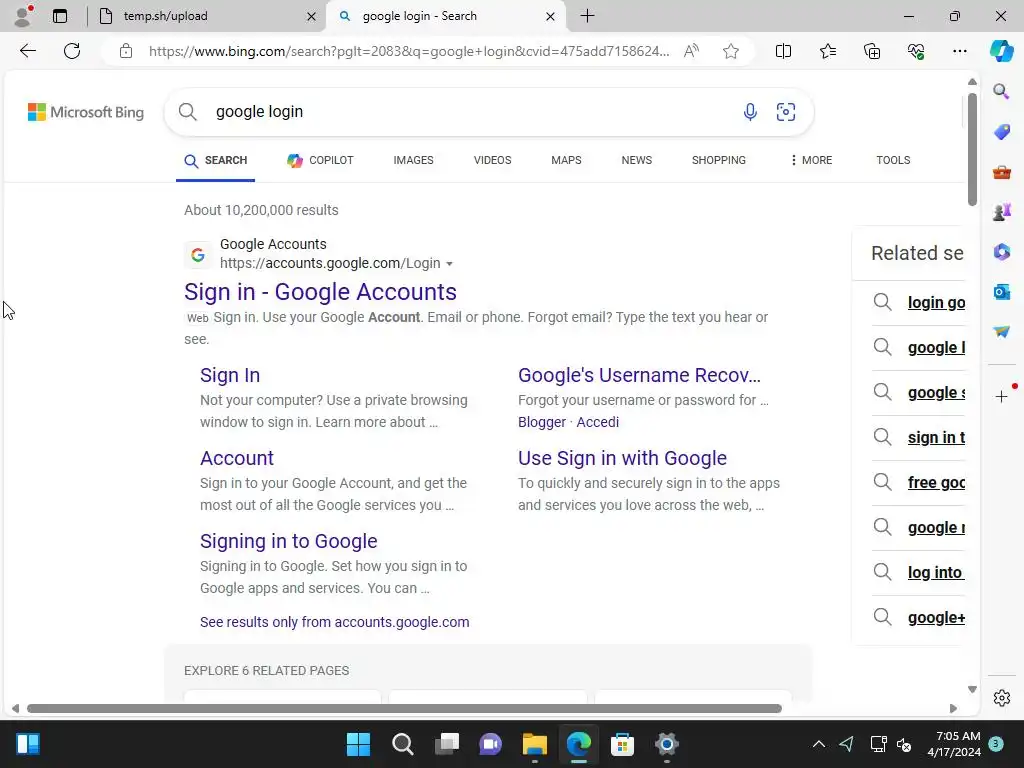1024x768 pixels.
Task: Open the Accedi link
Action: click(x=598, y=423)
